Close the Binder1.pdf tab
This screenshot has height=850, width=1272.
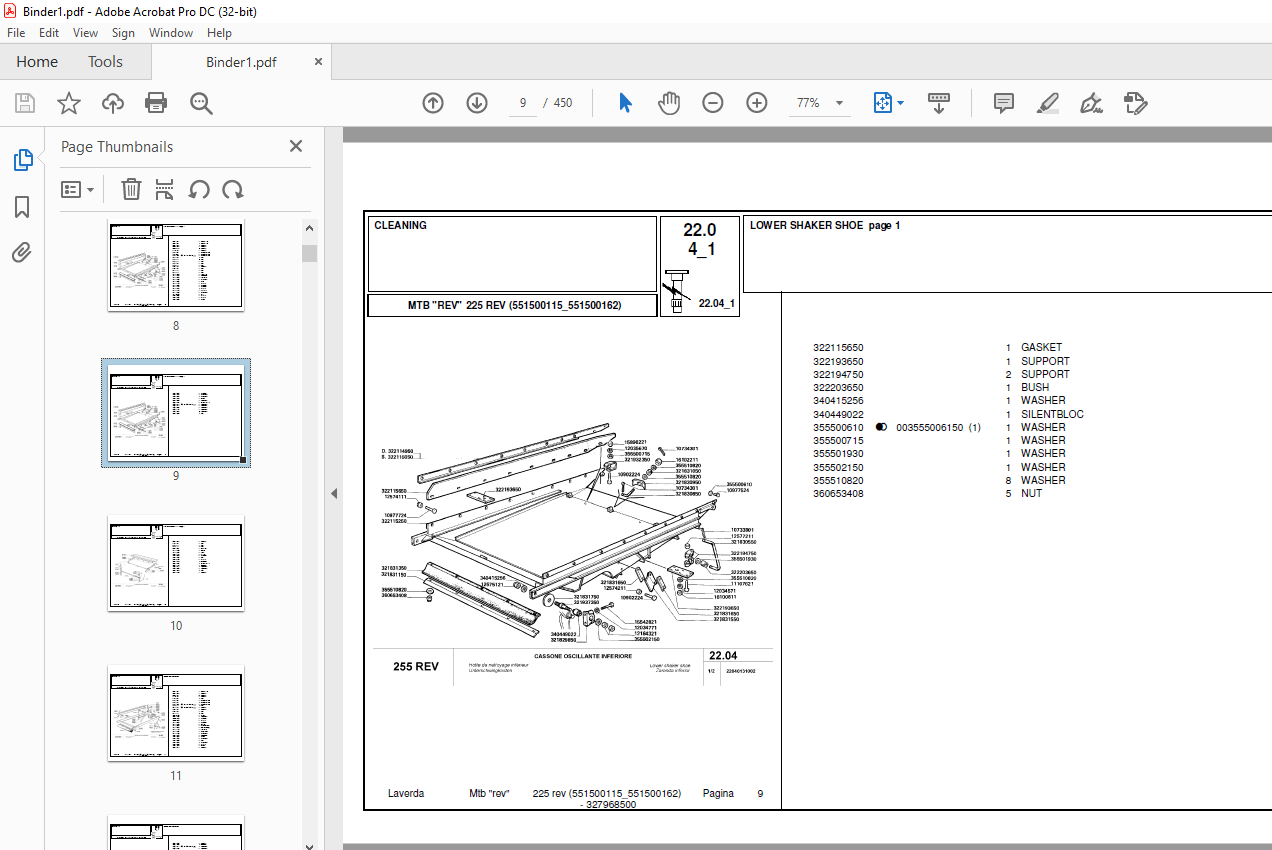[x=319, y=62]
